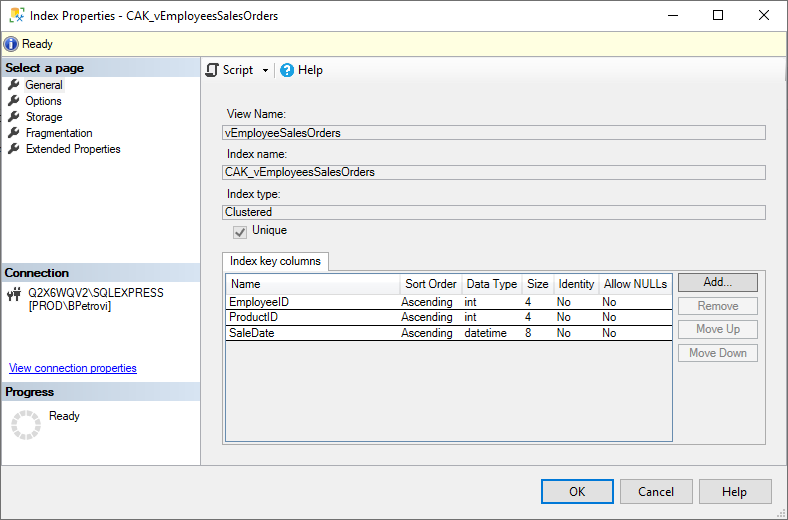Click the View Name field

click(494, 133)
